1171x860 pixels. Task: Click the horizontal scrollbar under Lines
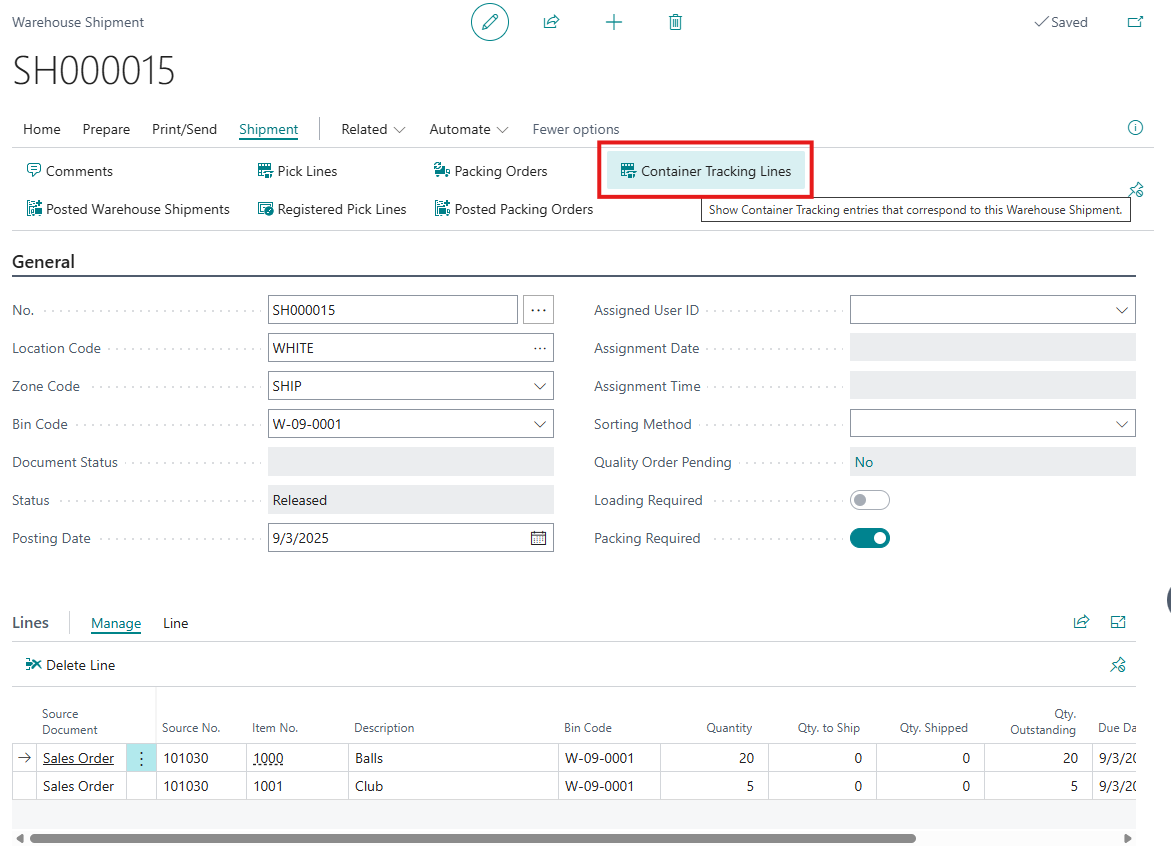click(472, 839)
